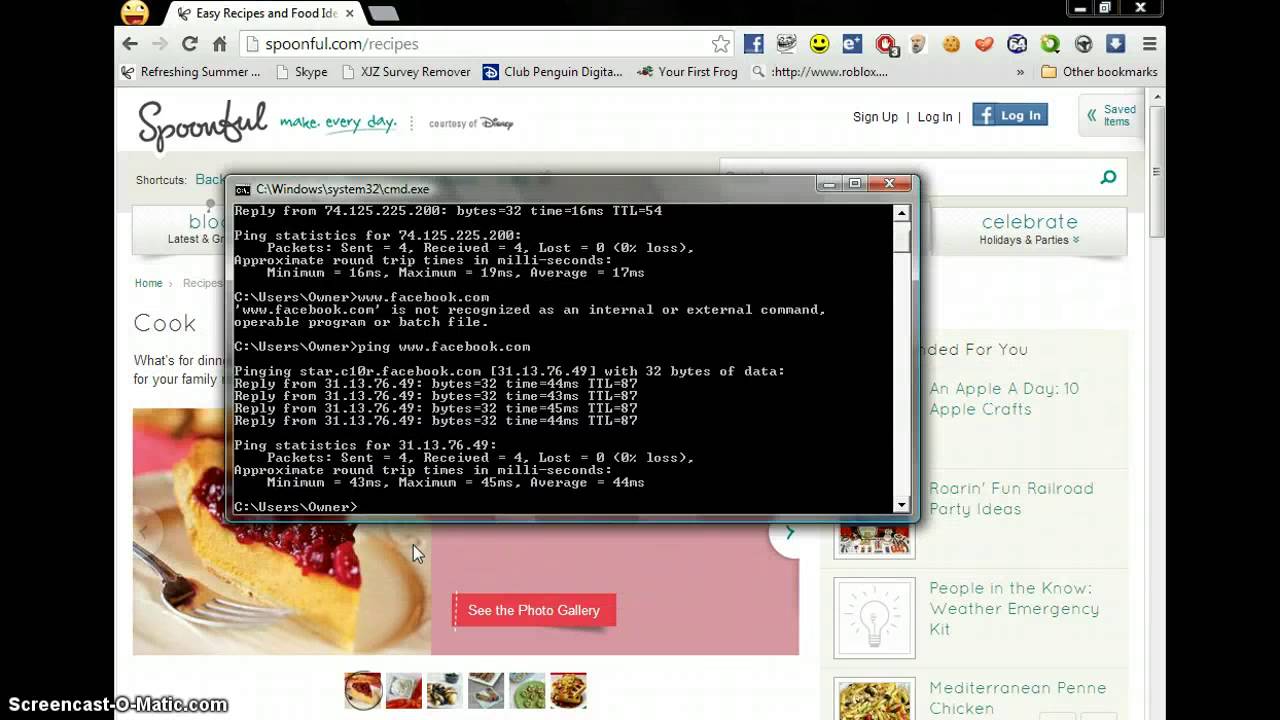
Task: Click the green search magnifier on Spoonful
Action: click(x=1108, y=178)
